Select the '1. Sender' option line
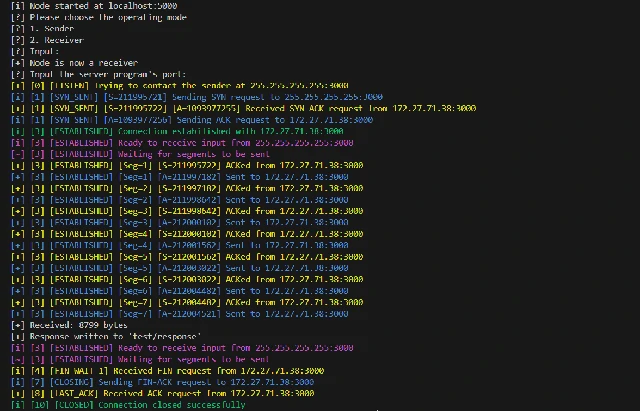This screenshot has width=640, height=411. [x=42, y=29]
